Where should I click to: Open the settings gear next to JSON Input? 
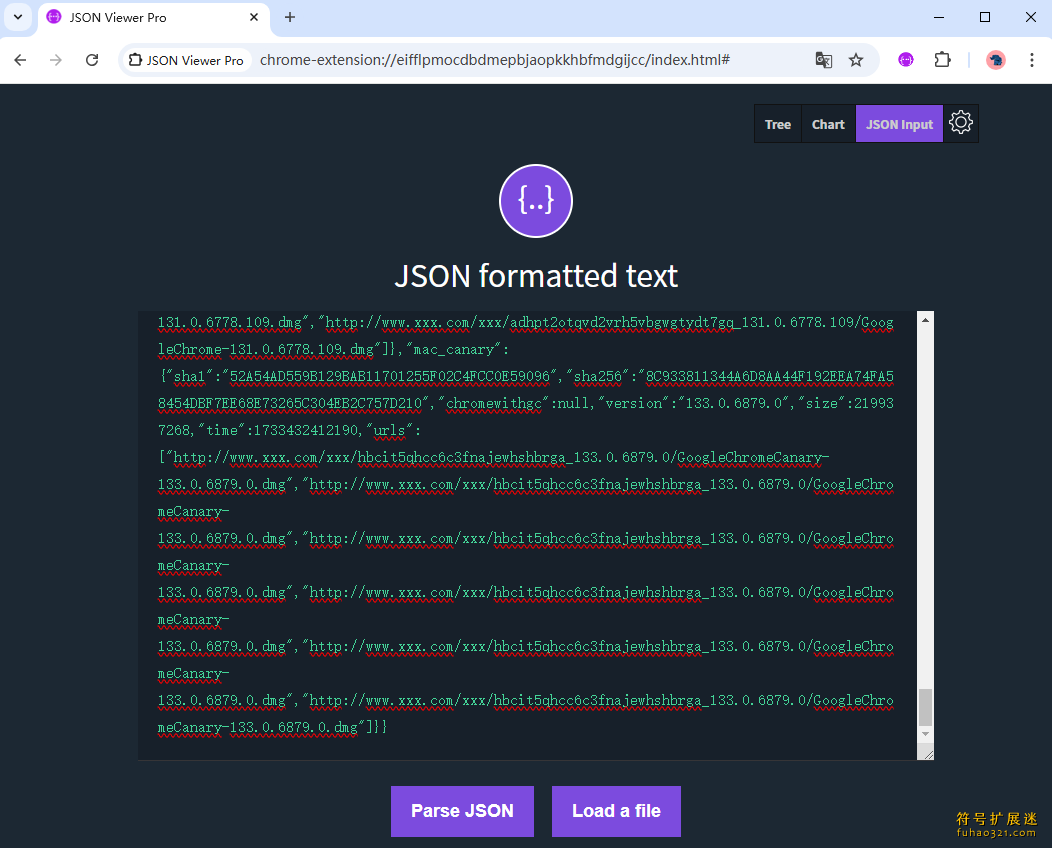961,123
